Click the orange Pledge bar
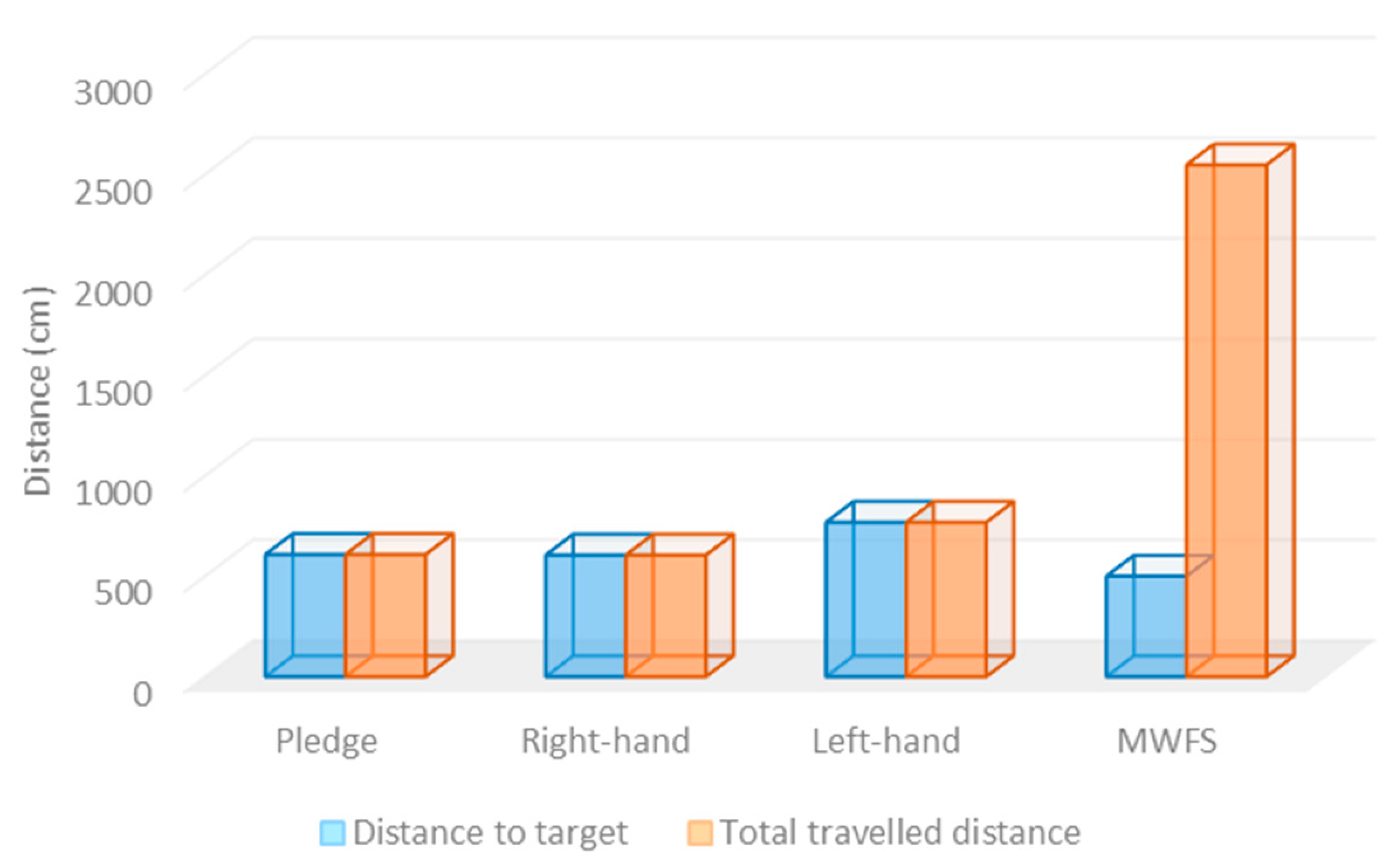Viewport: 1400px width, 863px height. 386,614
